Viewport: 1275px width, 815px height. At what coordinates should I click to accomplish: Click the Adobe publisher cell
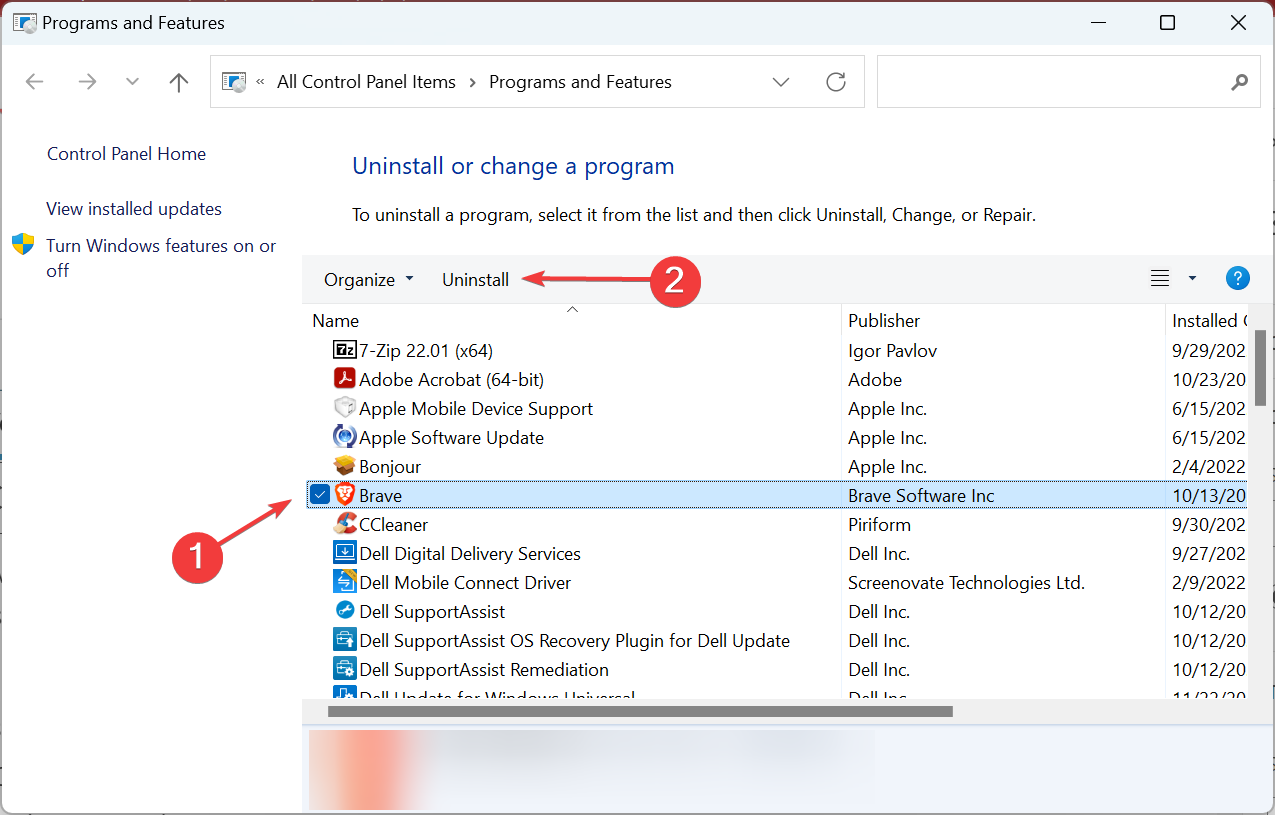tap(875, 380)
